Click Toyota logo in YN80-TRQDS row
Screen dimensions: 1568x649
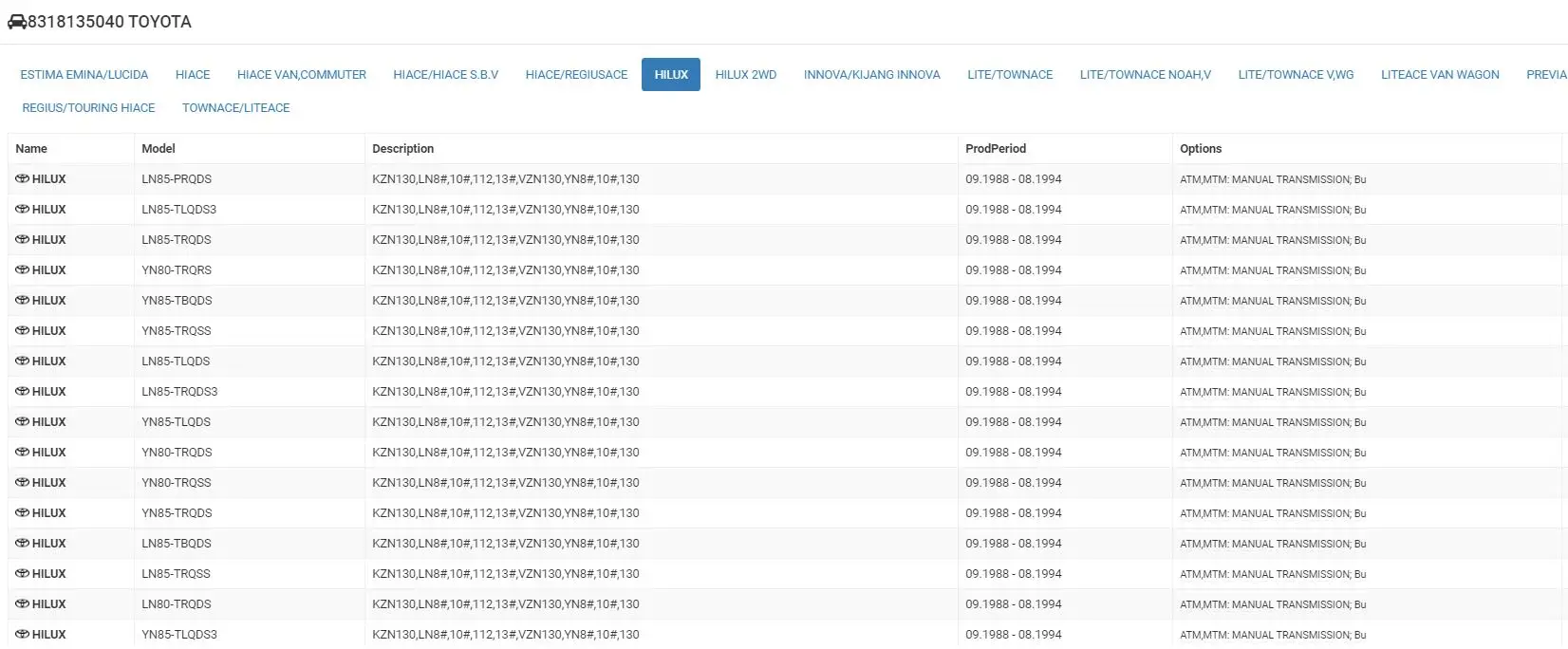[22, 452]
